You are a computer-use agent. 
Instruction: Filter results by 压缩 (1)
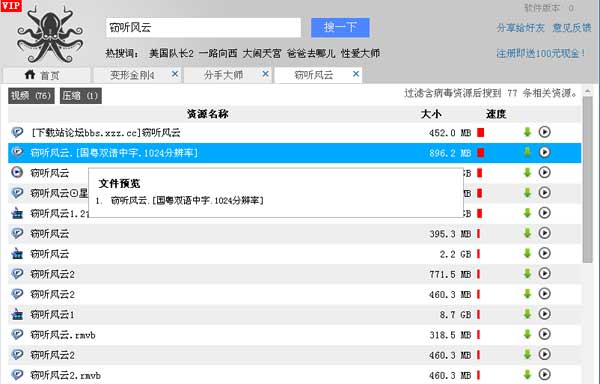click(81, 96)
